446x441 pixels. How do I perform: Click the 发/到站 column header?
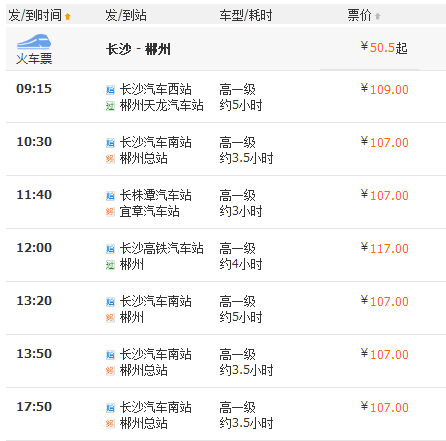click(126, 15)
